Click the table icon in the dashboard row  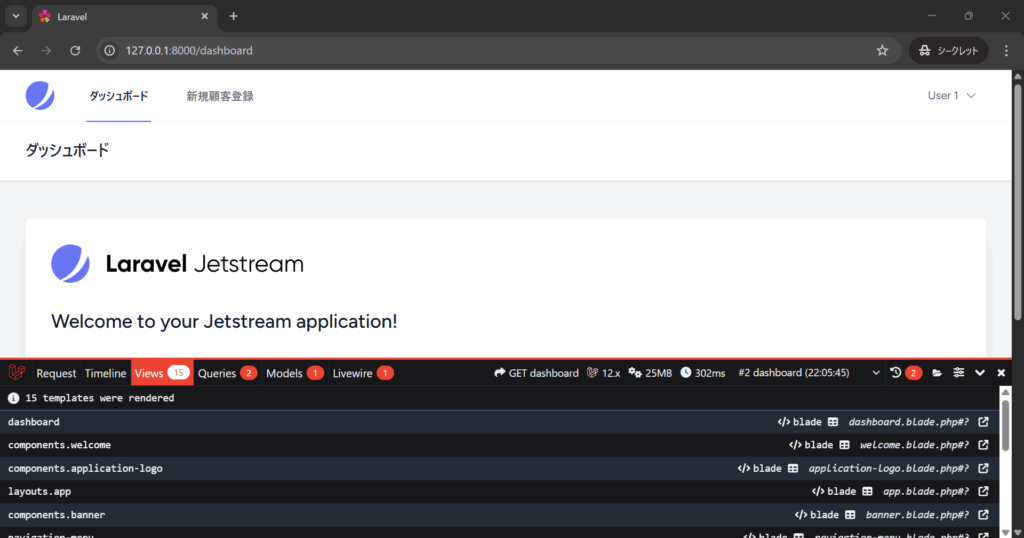click(833, 422)
